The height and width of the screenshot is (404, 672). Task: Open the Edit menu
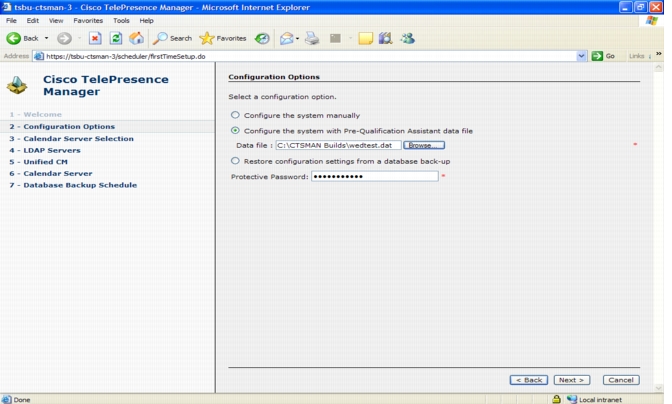(x=33, y=21)
